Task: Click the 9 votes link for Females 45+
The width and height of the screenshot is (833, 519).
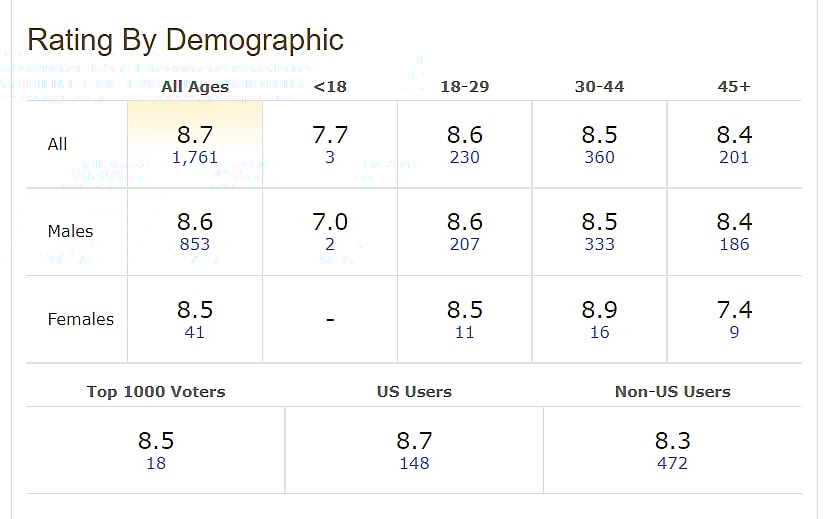Action: pyautogui.click(x=734, y=332)
